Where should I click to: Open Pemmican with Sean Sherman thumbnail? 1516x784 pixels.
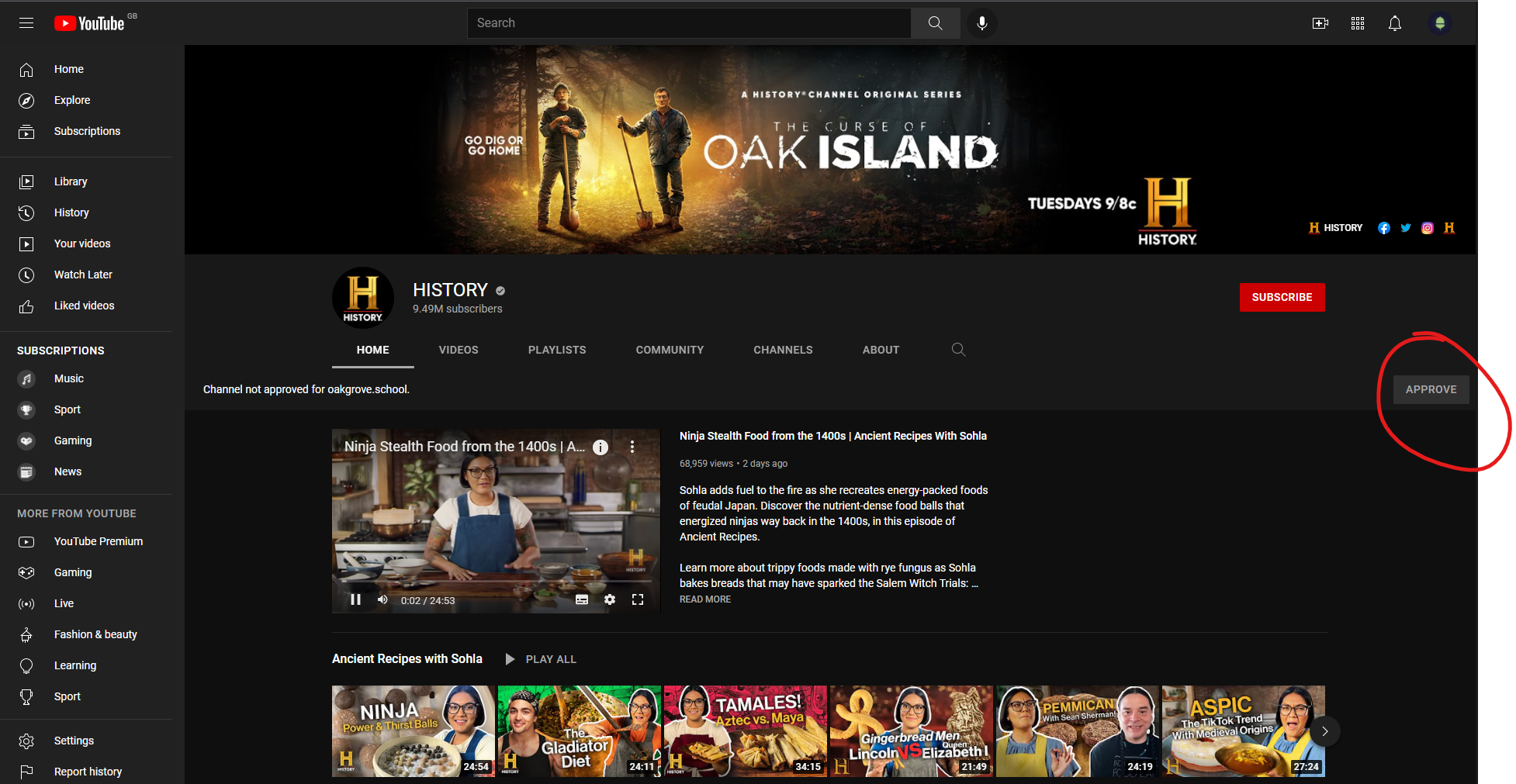tap(1078, 731)
